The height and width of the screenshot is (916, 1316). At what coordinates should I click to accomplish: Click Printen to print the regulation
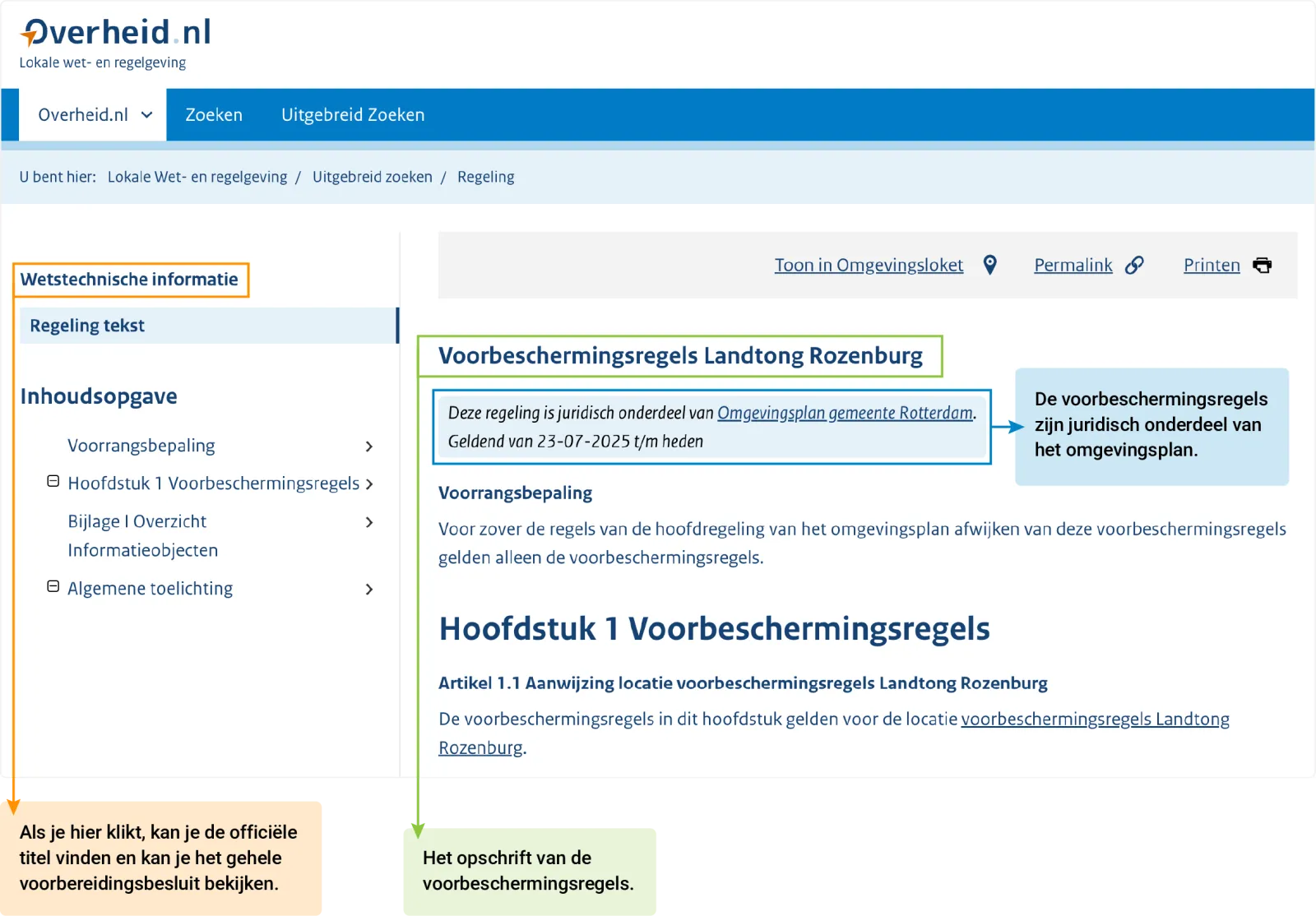click(1211, 265)
